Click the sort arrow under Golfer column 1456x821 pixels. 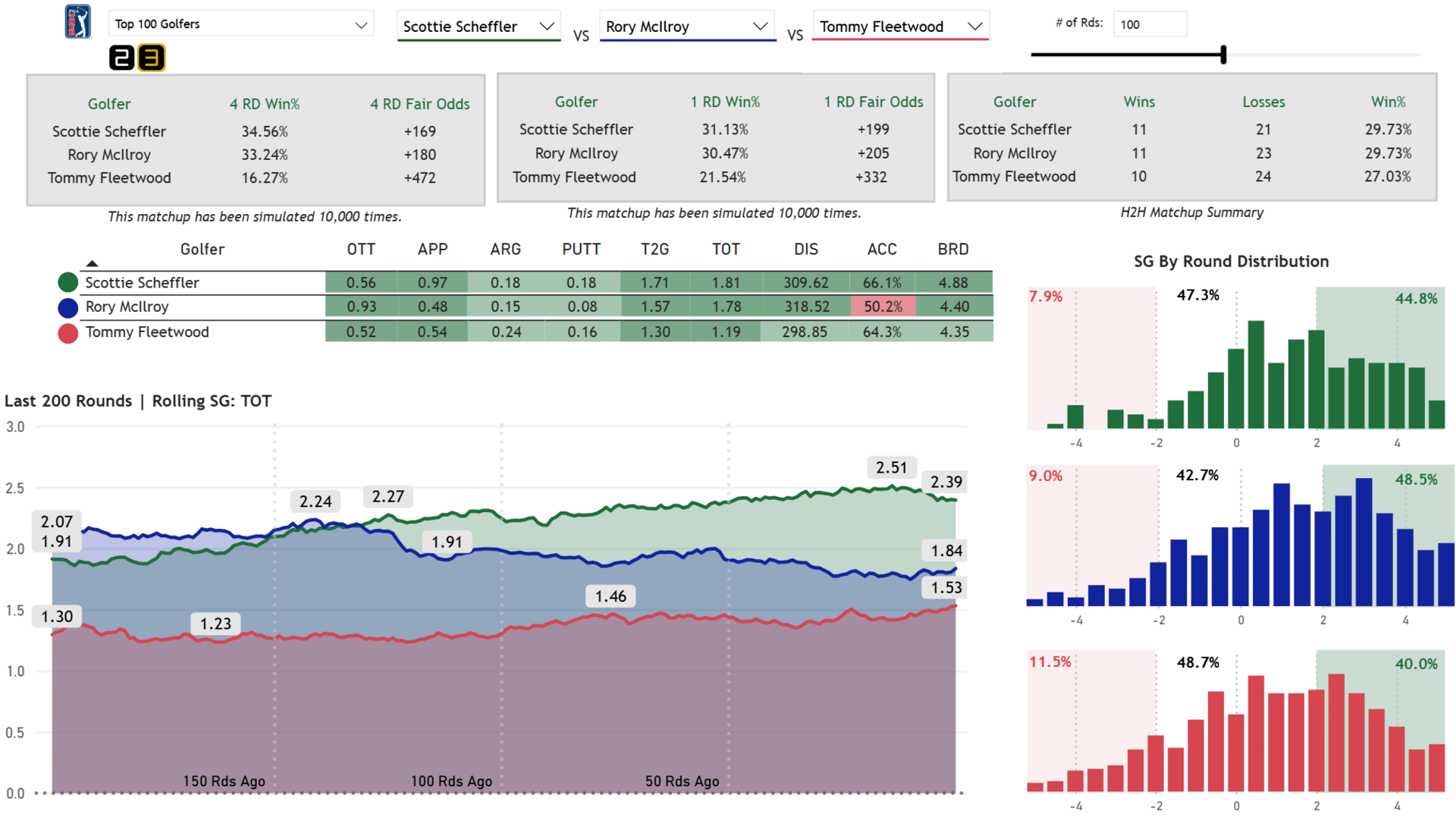pyautogui.click(x=92, y=264)
